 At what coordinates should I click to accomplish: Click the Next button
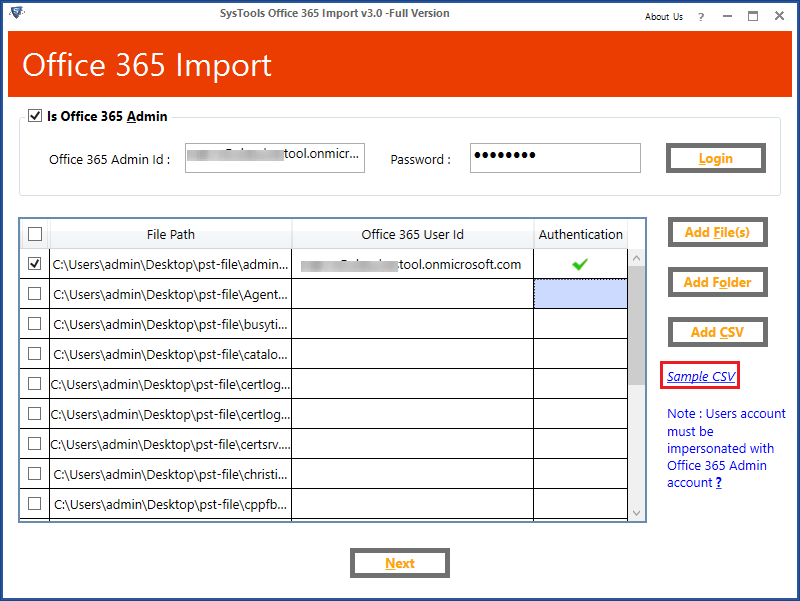point(399,563)
